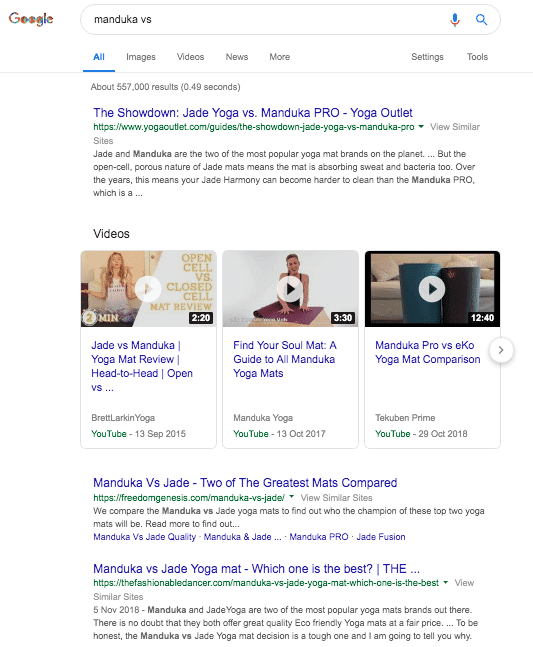Click 'Manduka Yoga' channel name
The height and width of the screenshot is (647, 533).
coord(263,418)
